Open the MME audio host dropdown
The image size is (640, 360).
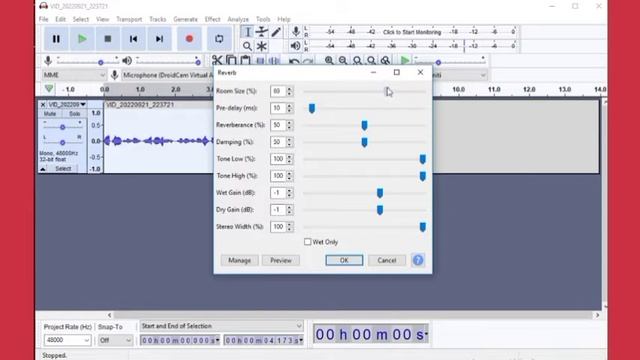pyautogui.click(x=74, y=75)
